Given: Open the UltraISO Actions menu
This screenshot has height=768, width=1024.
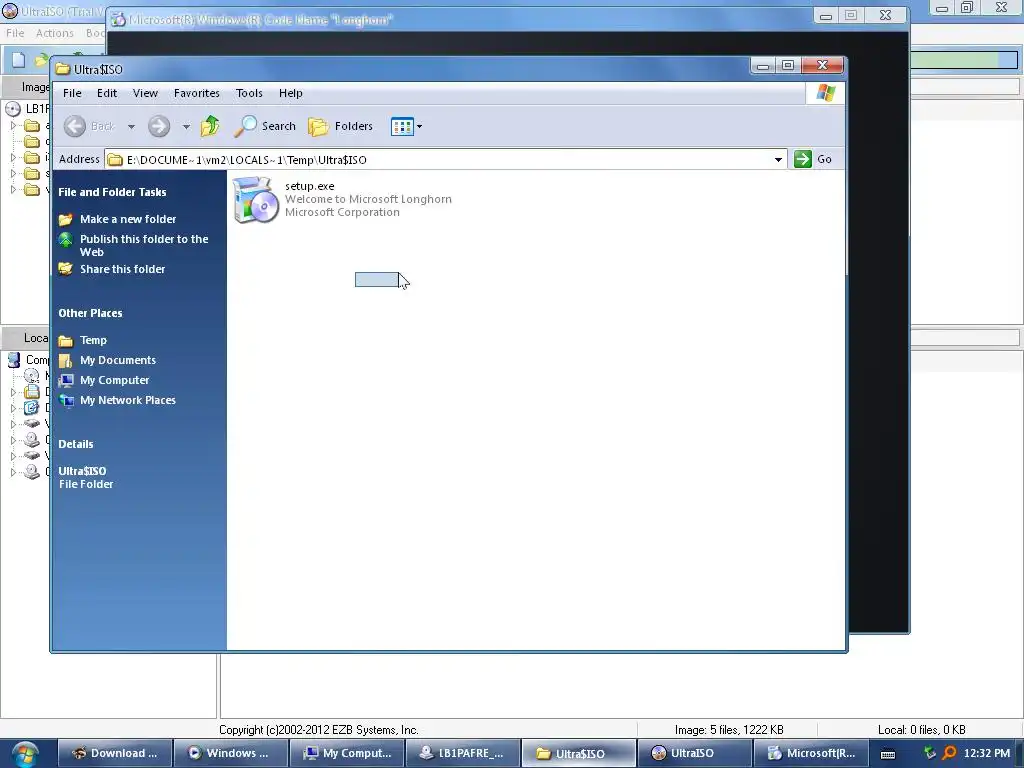Looking at the screenshot, I should click(x=55, y=33).
